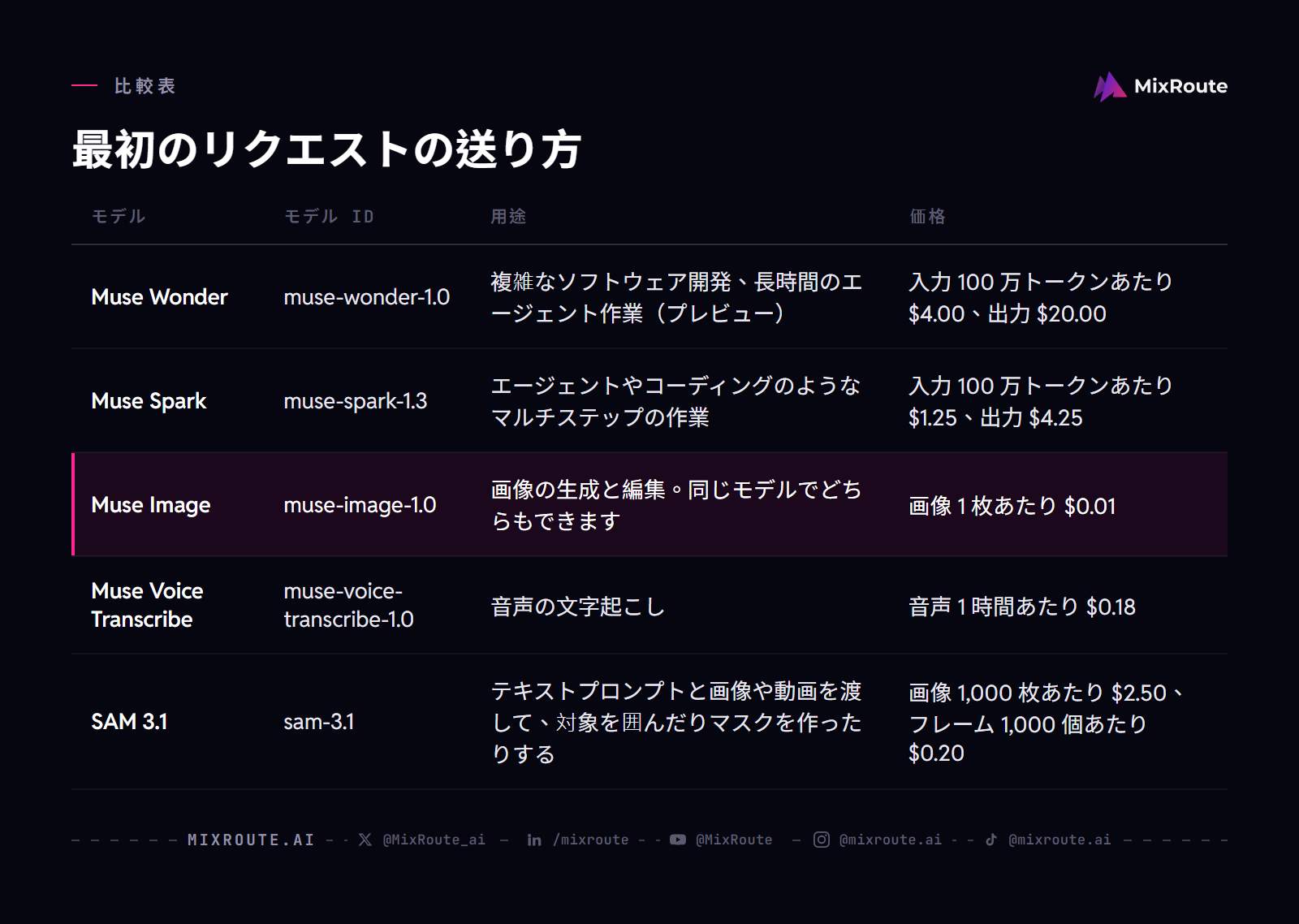
Task: Open the @mixroute.ai TikTok handle
Action: (1059, 840)
